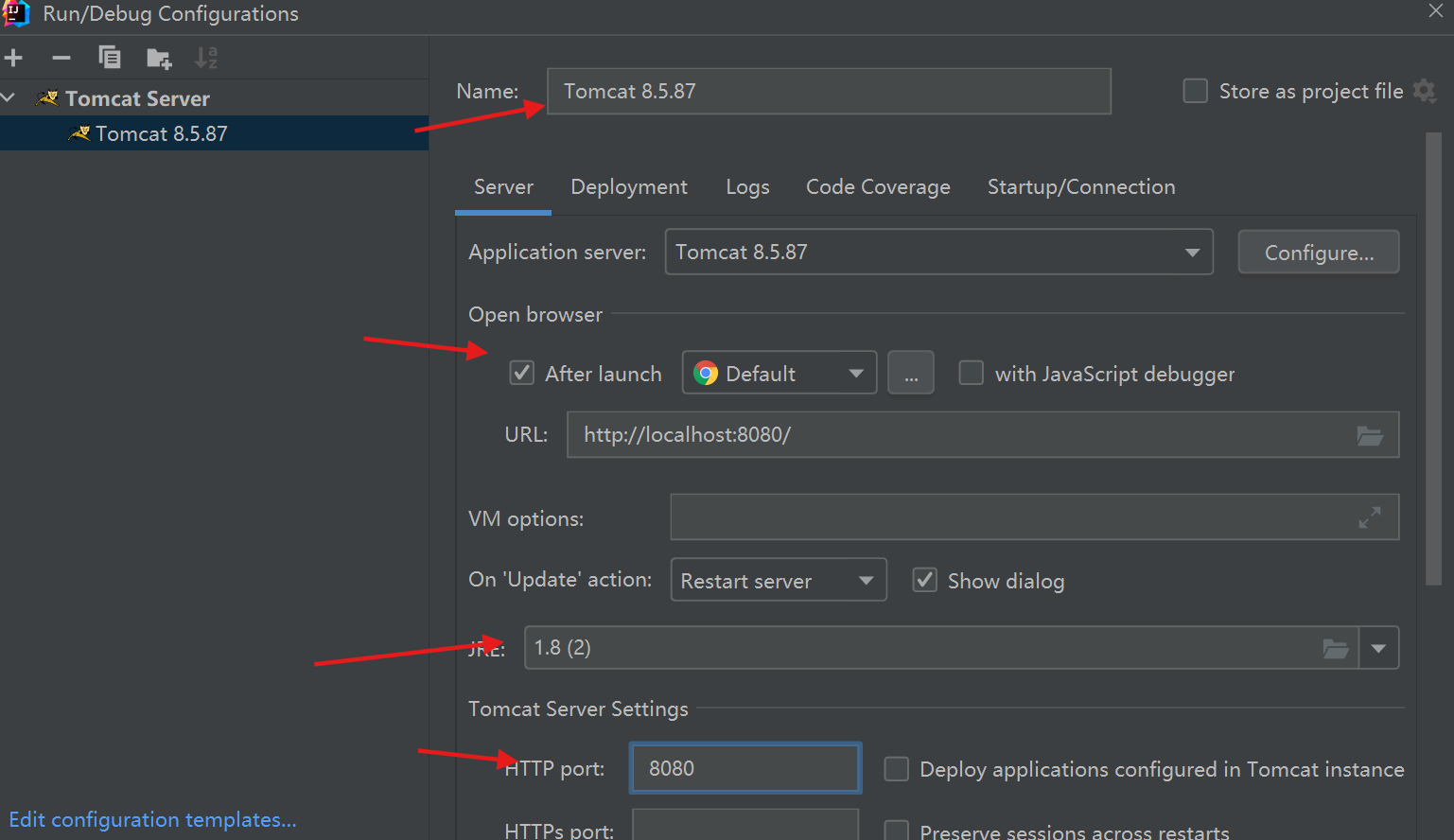Enable with JavaScript debugger

click(972, 373)
